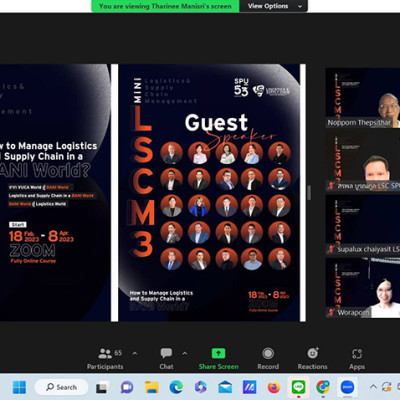Click the sync icon in system tray
Viewport: 400px width, 400px height.
pos(387,387)
